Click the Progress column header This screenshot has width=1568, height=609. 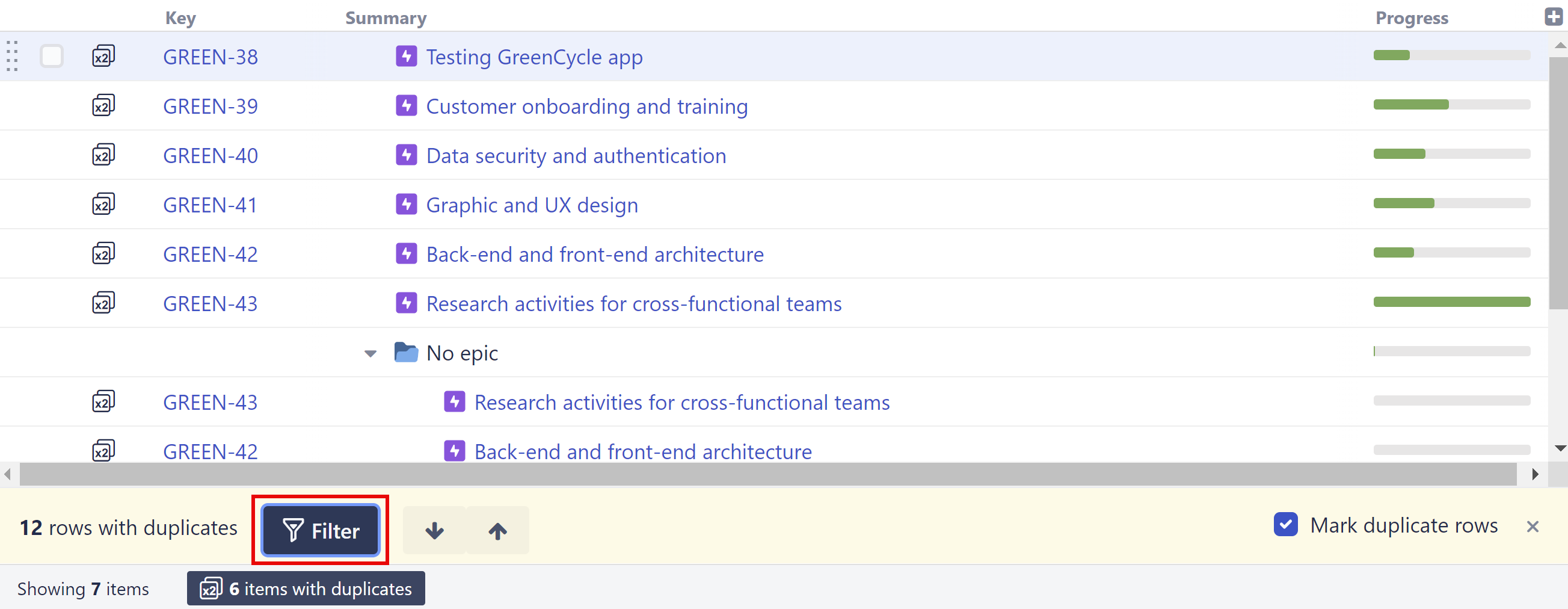coord(1411,18)
